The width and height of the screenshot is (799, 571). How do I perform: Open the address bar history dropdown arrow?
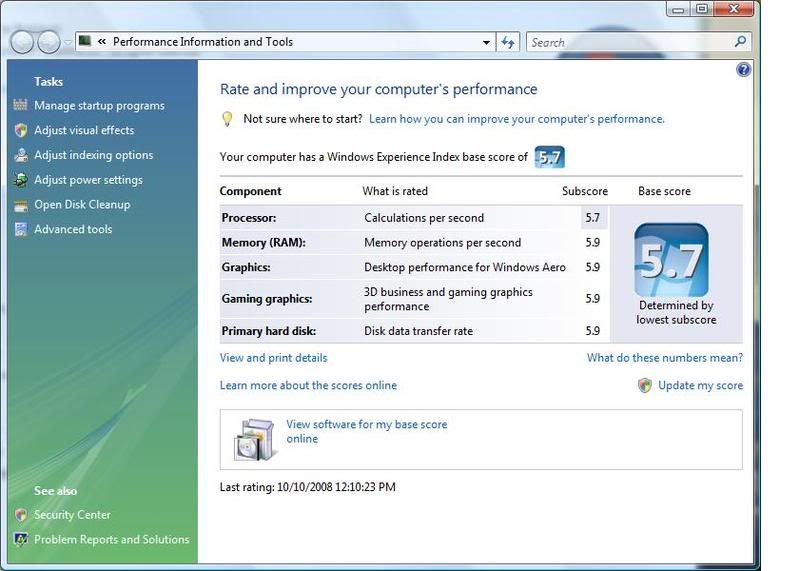(x=486, y=42)
